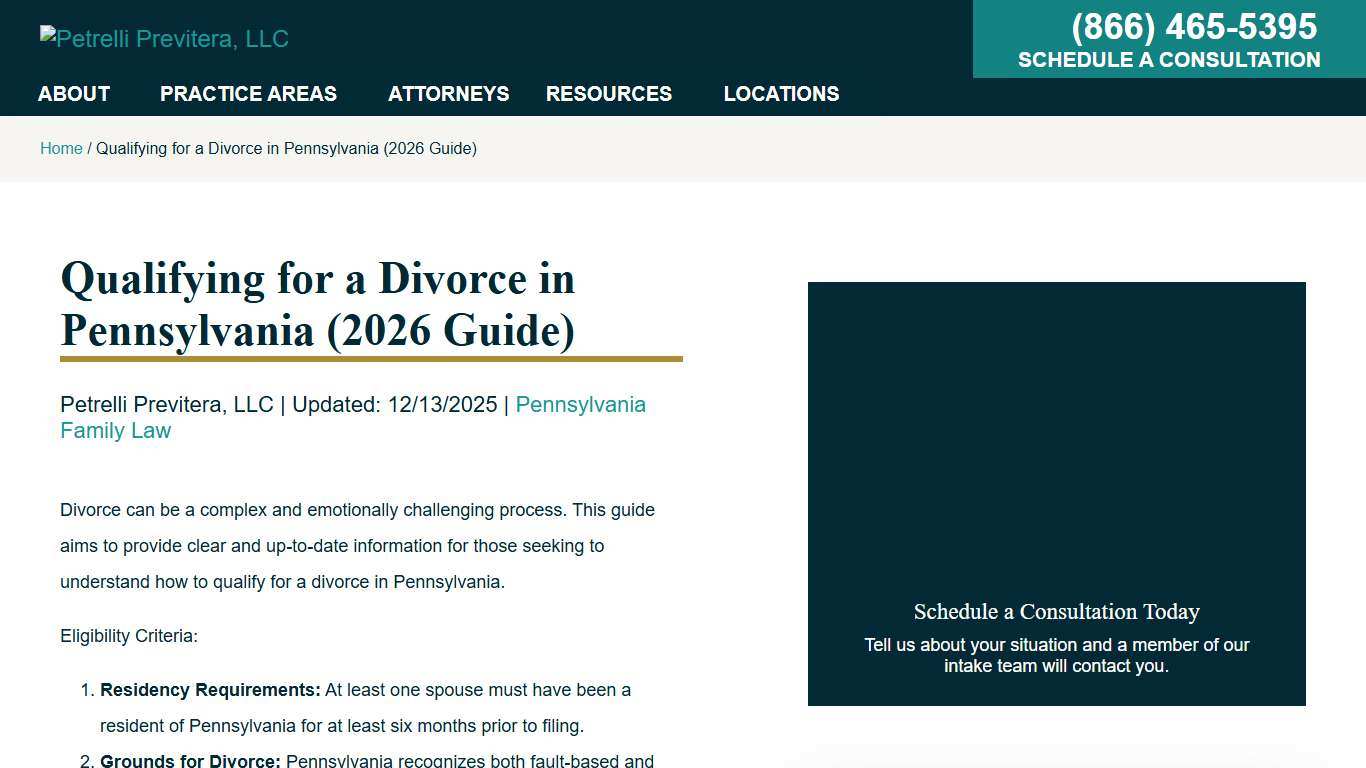Click the broken image icon beside logo text

[48, 31]
